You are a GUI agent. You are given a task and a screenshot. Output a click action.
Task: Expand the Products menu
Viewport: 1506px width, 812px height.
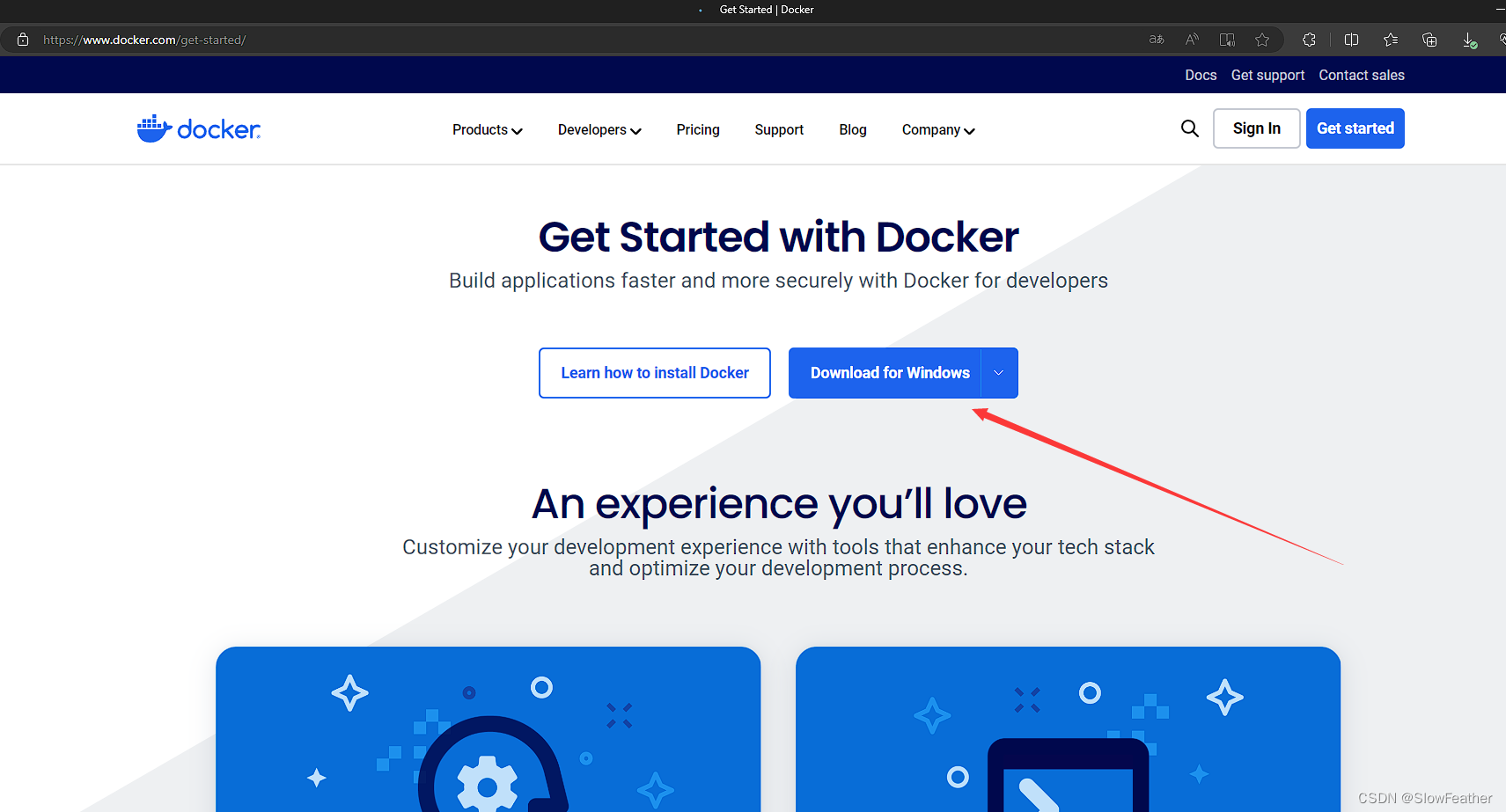488,129
